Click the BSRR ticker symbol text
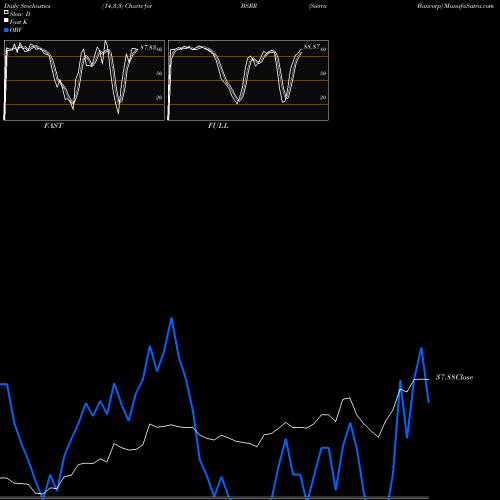Screen dimensions: 500x500 coord(249,6)
